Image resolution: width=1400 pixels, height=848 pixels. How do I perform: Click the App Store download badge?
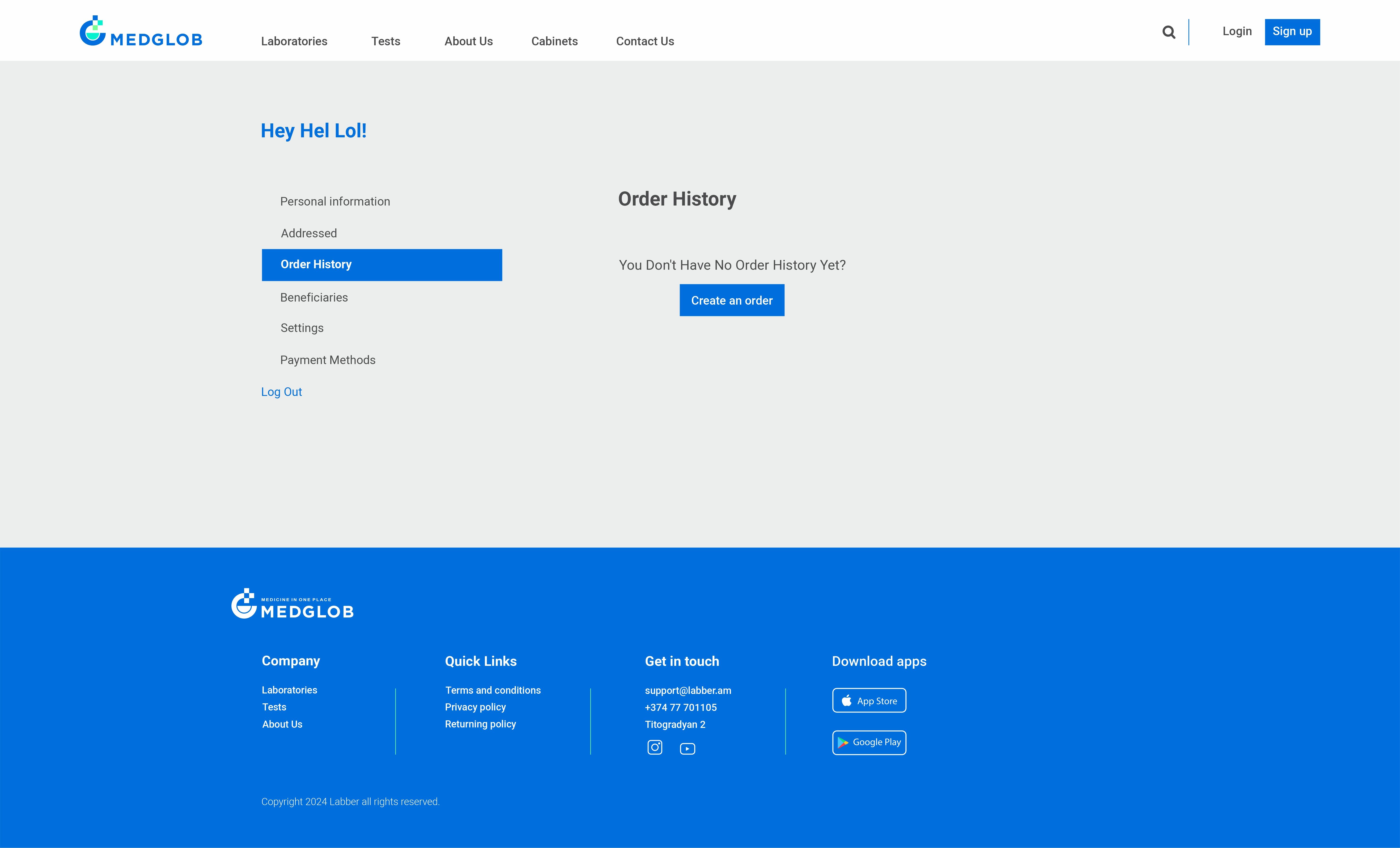[x=869, y=700]
